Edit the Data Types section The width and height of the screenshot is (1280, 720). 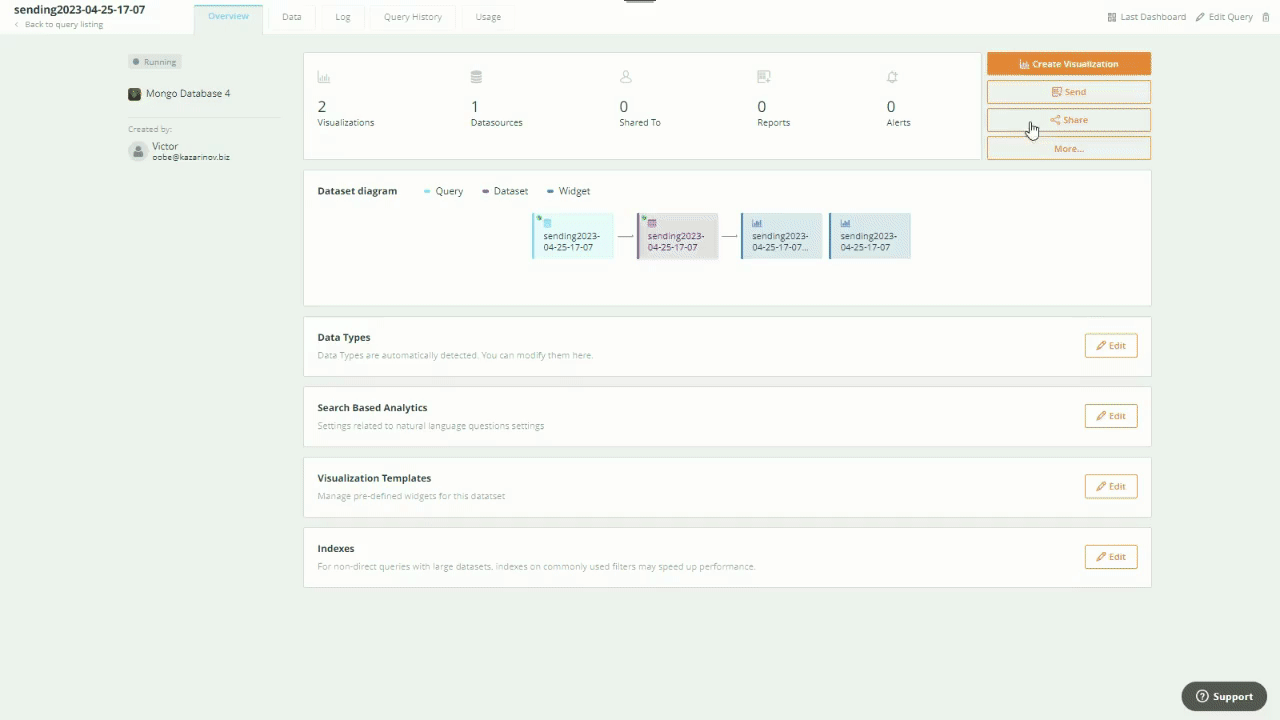1110,346
